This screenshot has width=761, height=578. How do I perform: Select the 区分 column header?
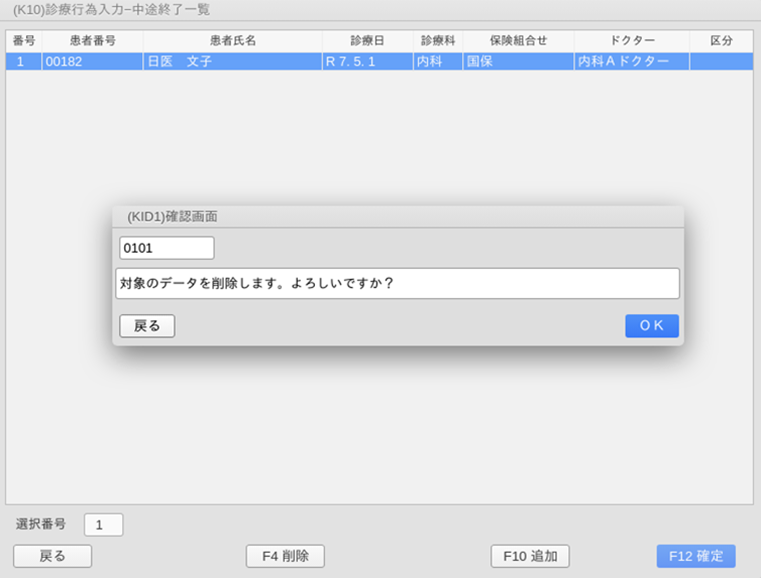tap(720, 41)
